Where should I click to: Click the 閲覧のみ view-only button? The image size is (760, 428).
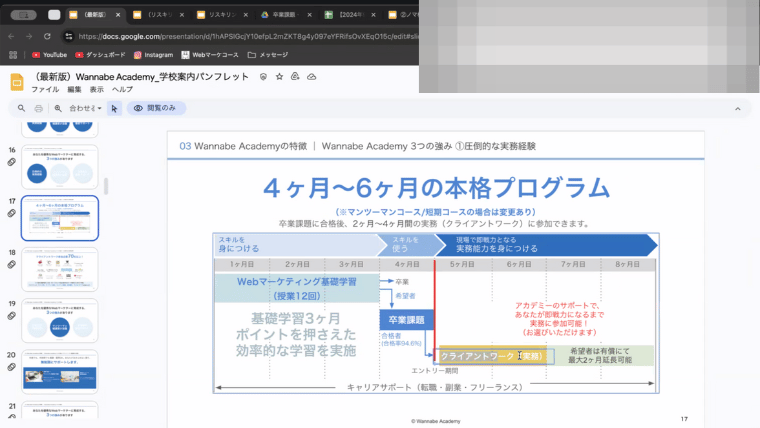pos(156,108)
